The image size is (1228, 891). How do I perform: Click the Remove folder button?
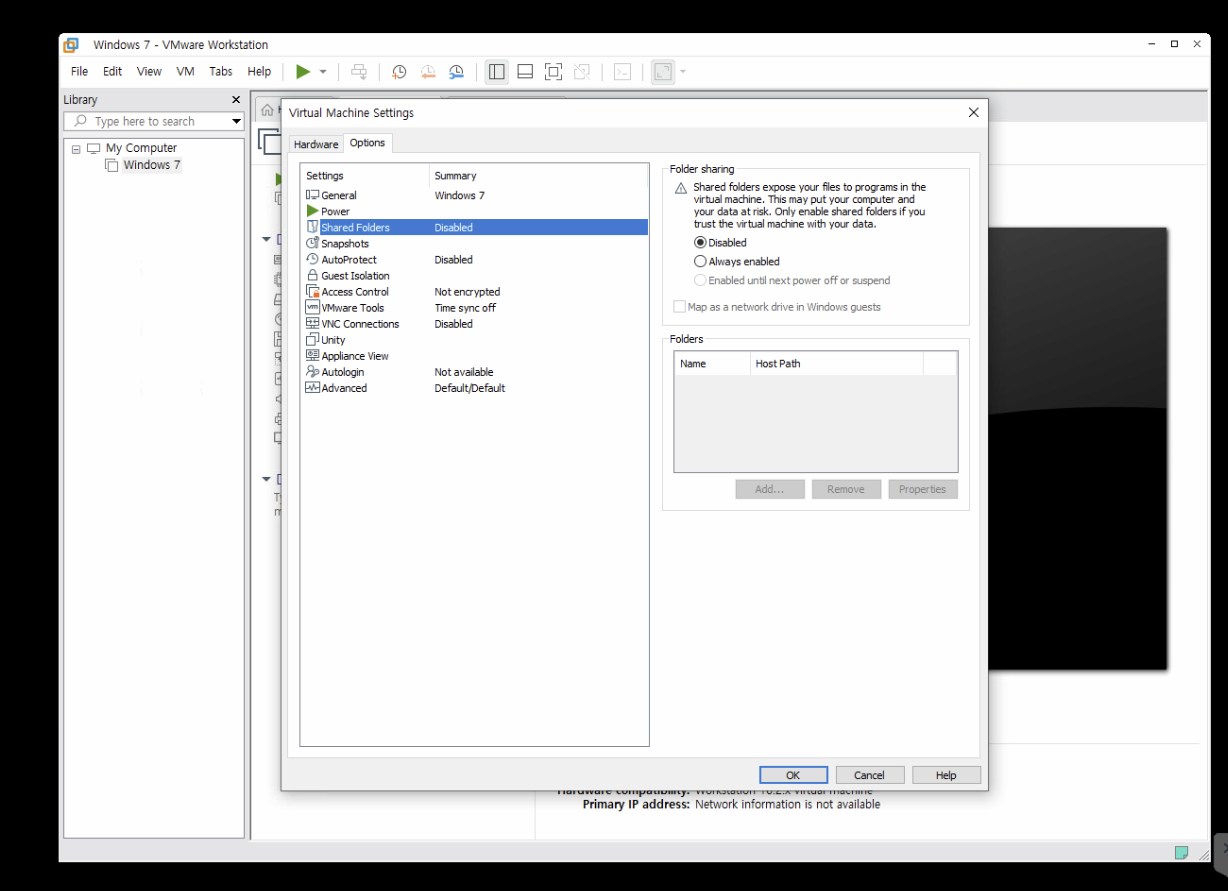pyautogui.click(x=846, y=489)
